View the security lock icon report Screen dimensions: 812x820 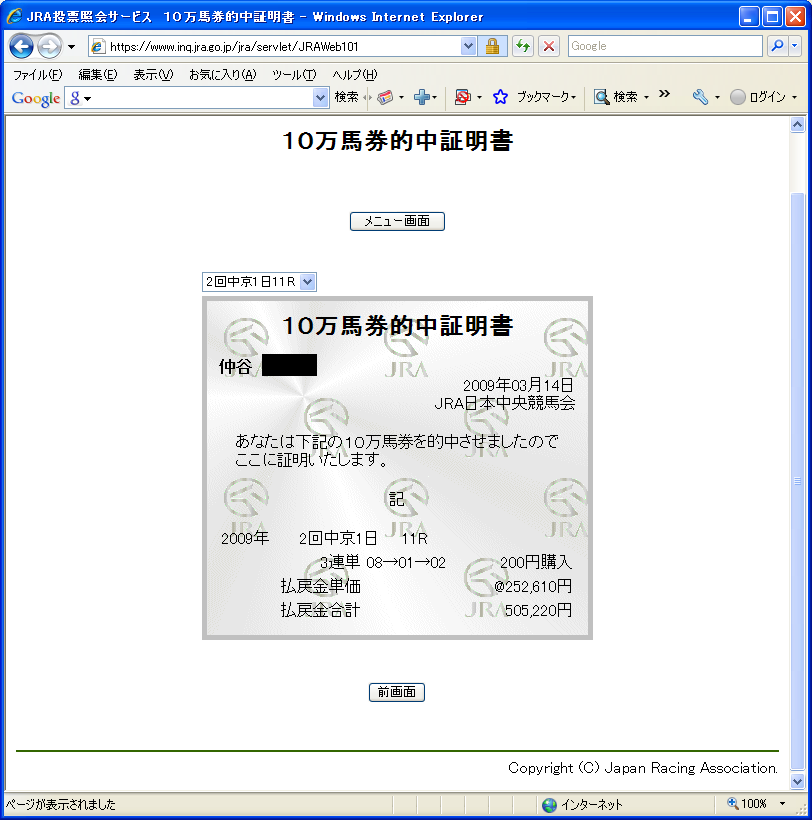point(492,47)
